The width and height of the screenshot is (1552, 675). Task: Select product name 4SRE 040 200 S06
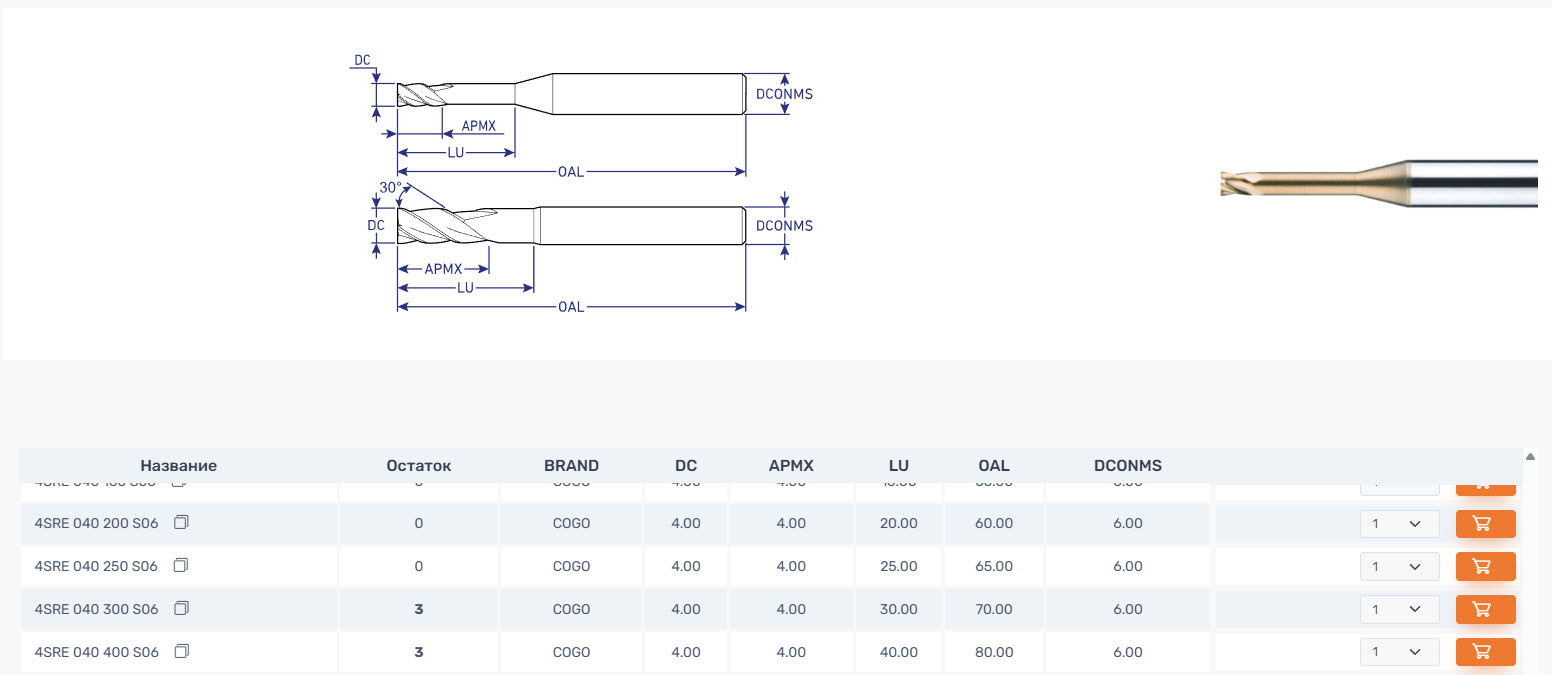(96, 524)
